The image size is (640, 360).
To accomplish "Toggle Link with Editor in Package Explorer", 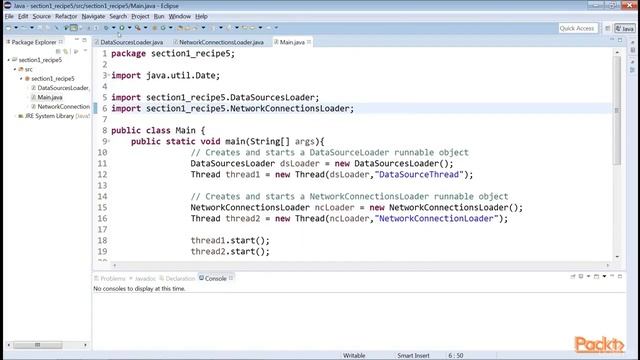I will [x=66, y=51].
